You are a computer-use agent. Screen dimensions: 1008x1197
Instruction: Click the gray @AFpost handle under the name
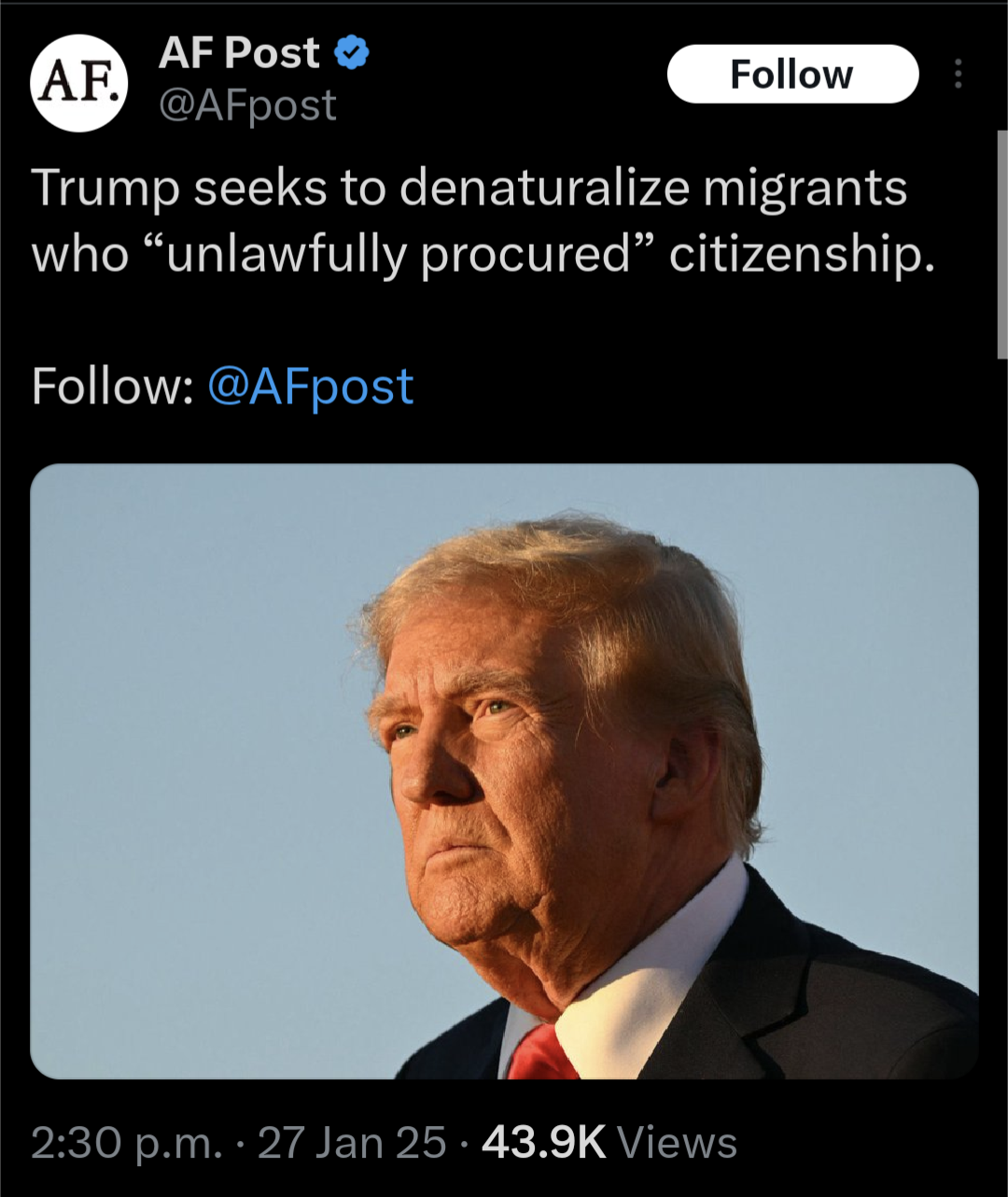point(247,106)
